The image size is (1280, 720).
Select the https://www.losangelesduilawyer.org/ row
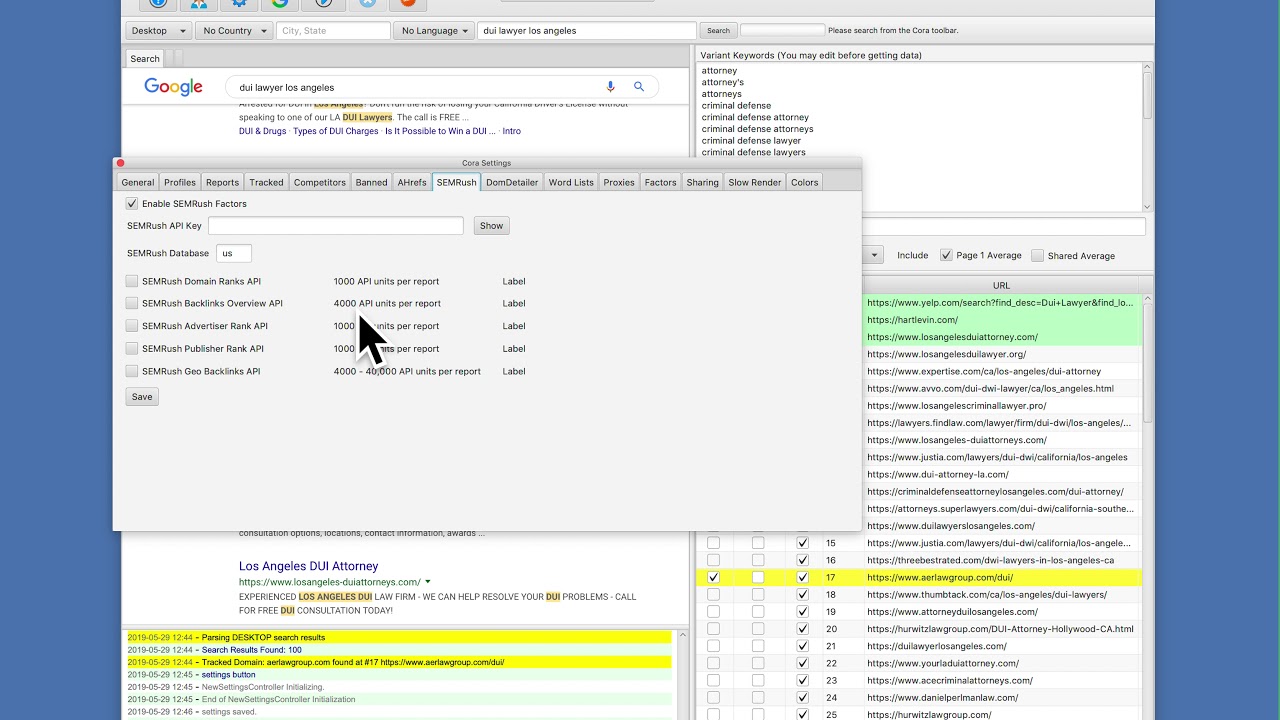click(1001, 354)
